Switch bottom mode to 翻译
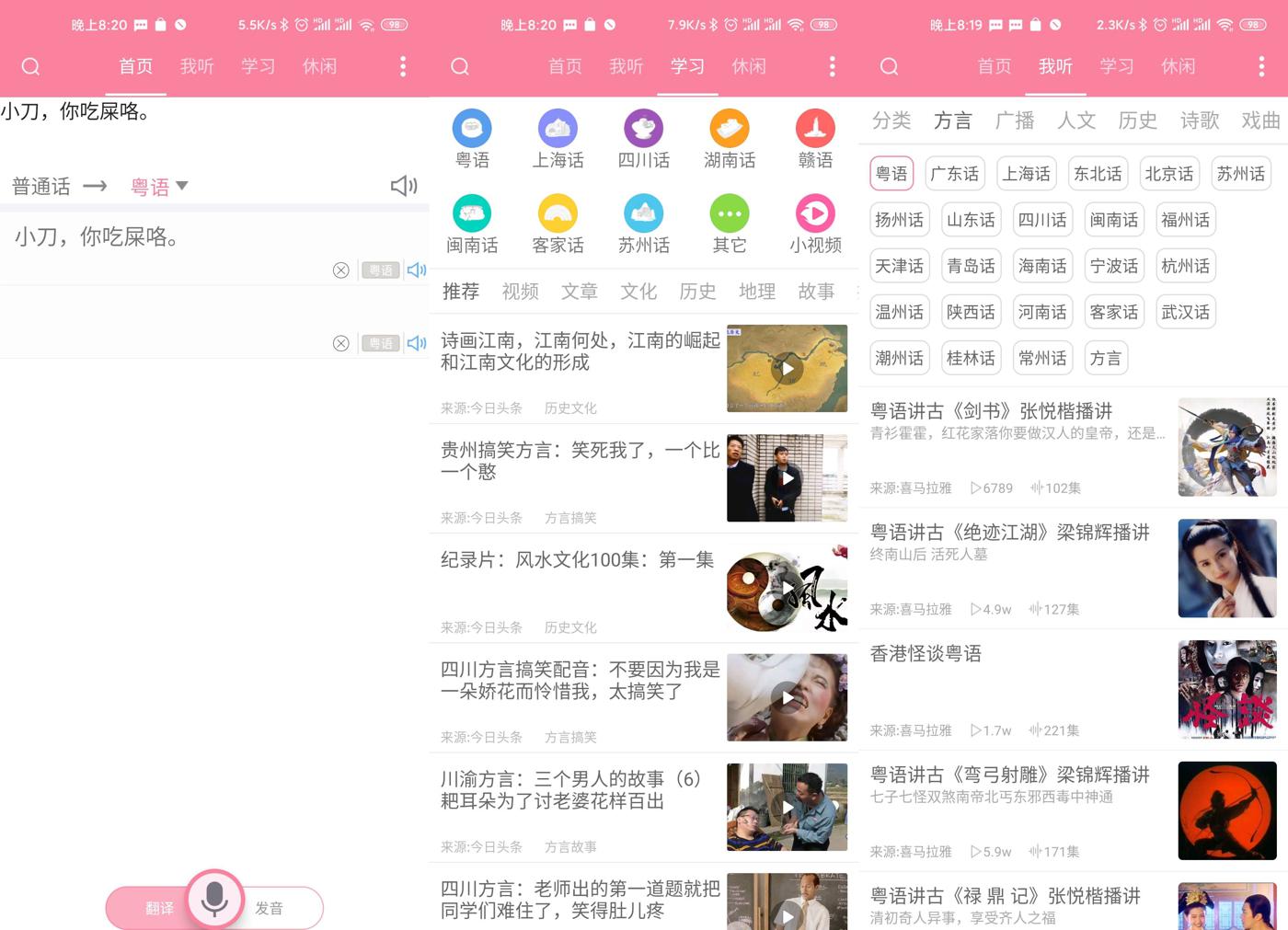The height and width of the screenshot is (930, 1288). coord(158,909)
